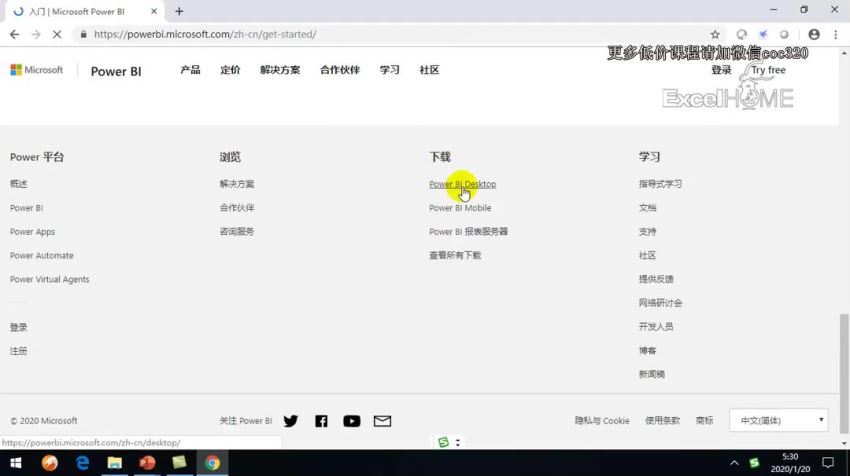Open the Windows notification center
Viewport: 850px width, 476px height.
(828, 463)
